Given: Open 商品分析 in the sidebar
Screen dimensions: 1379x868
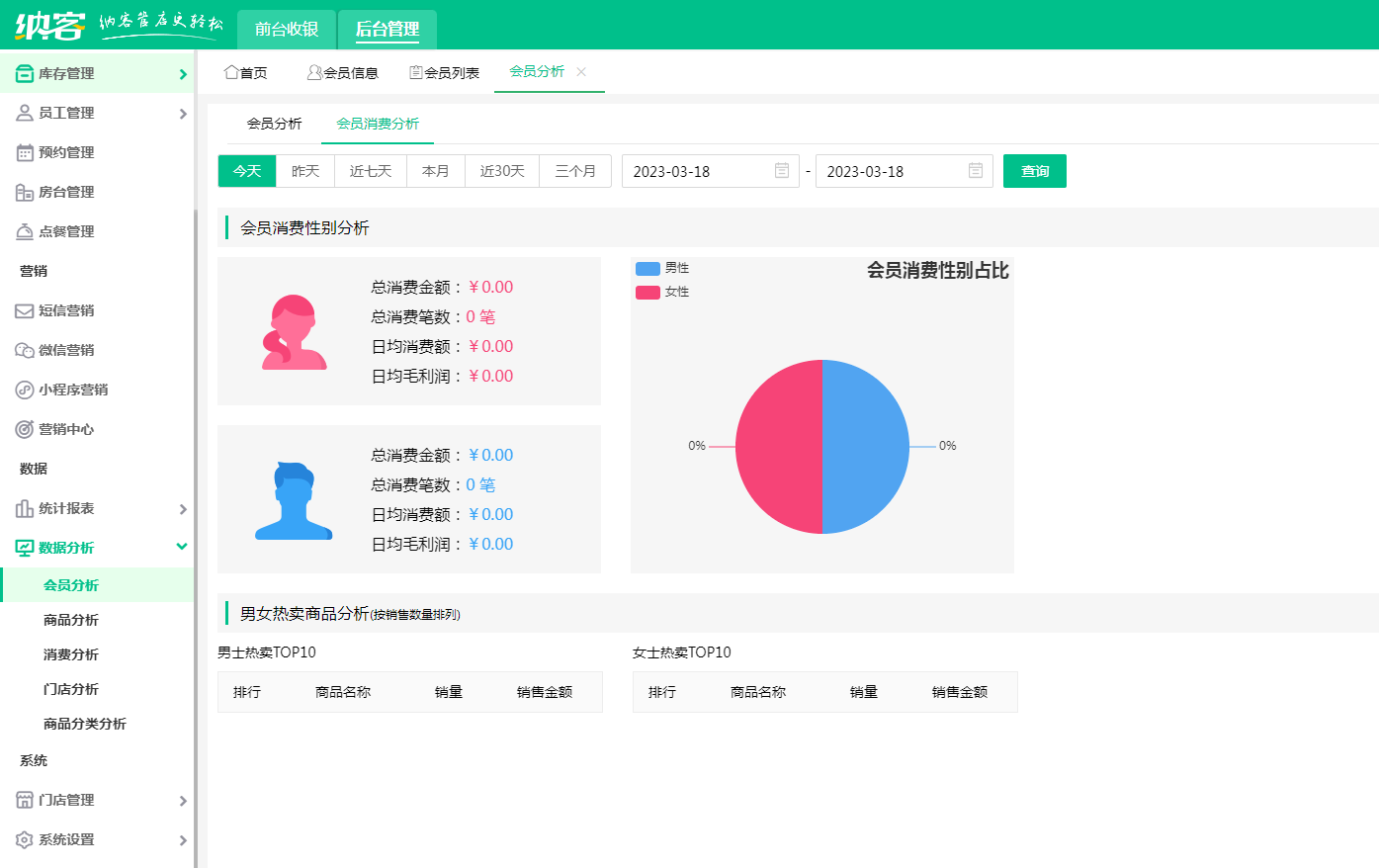Looking at the screenshot, I should pos(71,620).
